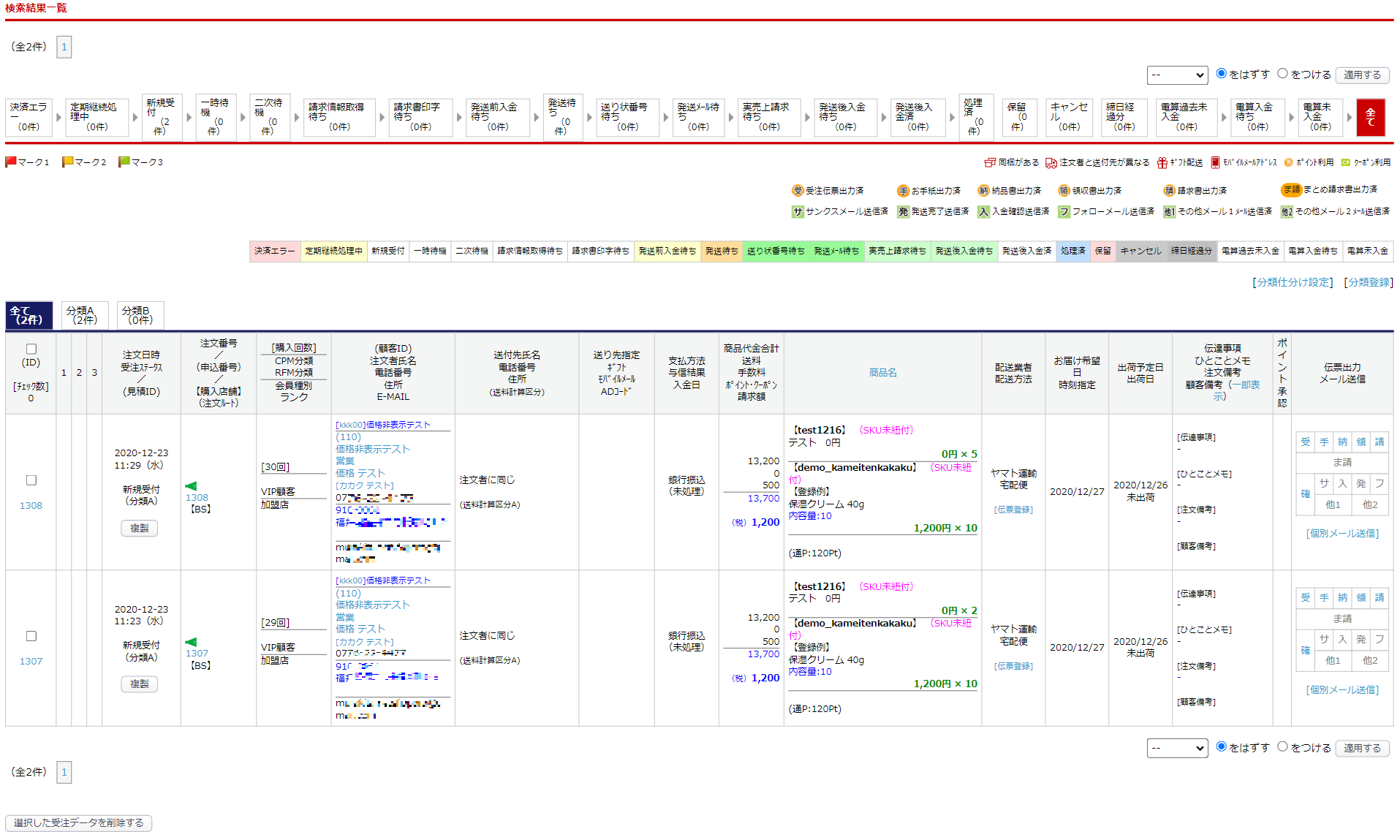Click the red 全て status filter box

(x=1370, y=117)
